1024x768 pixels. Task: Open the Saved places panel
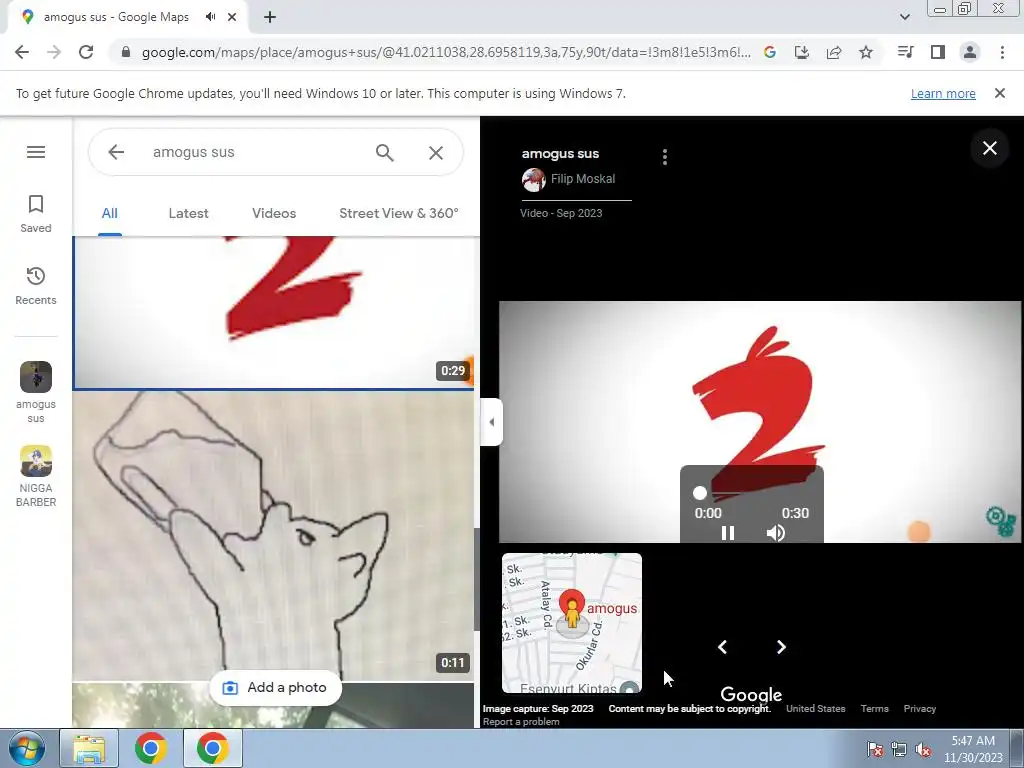[x=36, y=214]
